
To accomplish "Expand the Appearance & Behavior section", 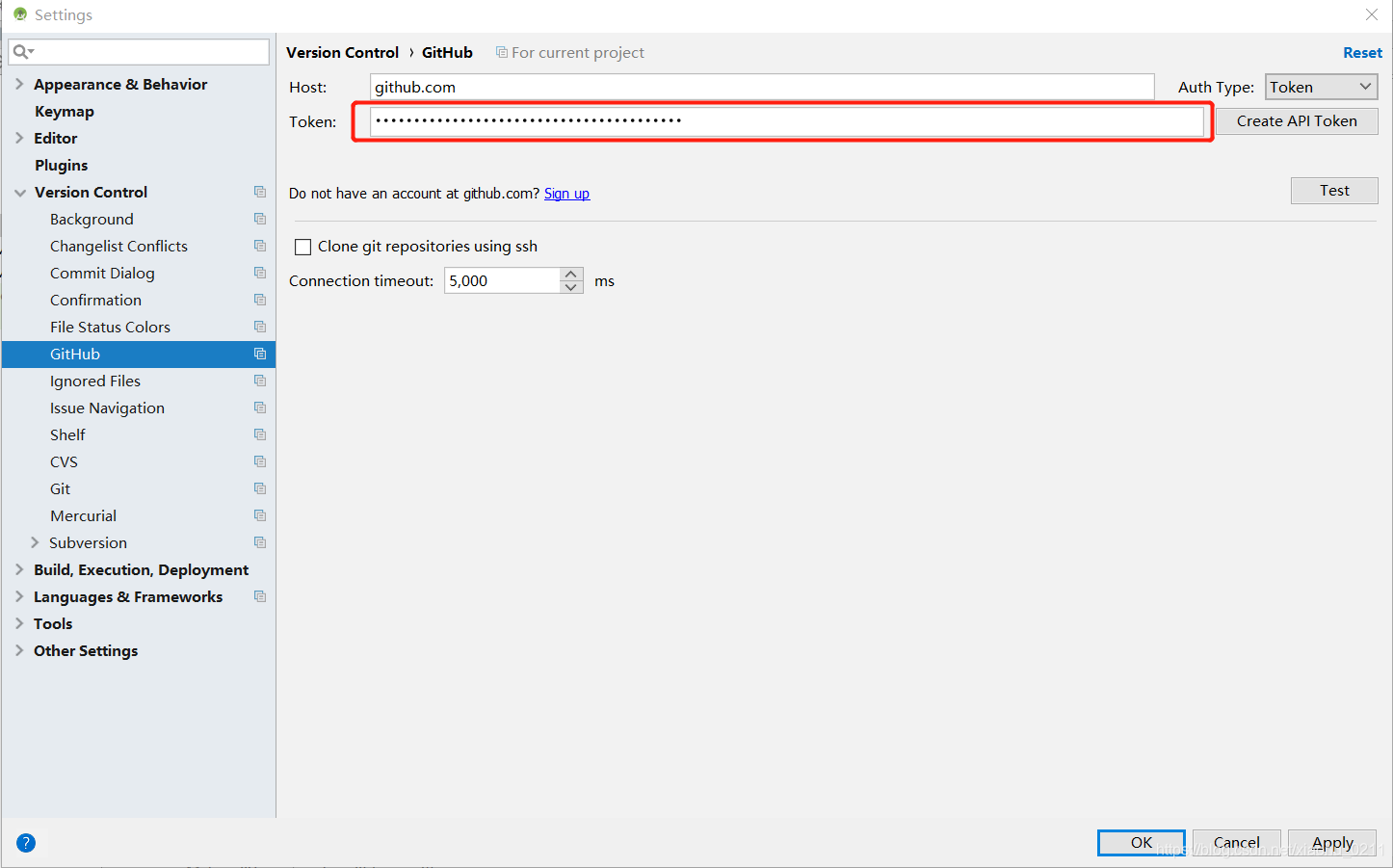I will (19, 84).
